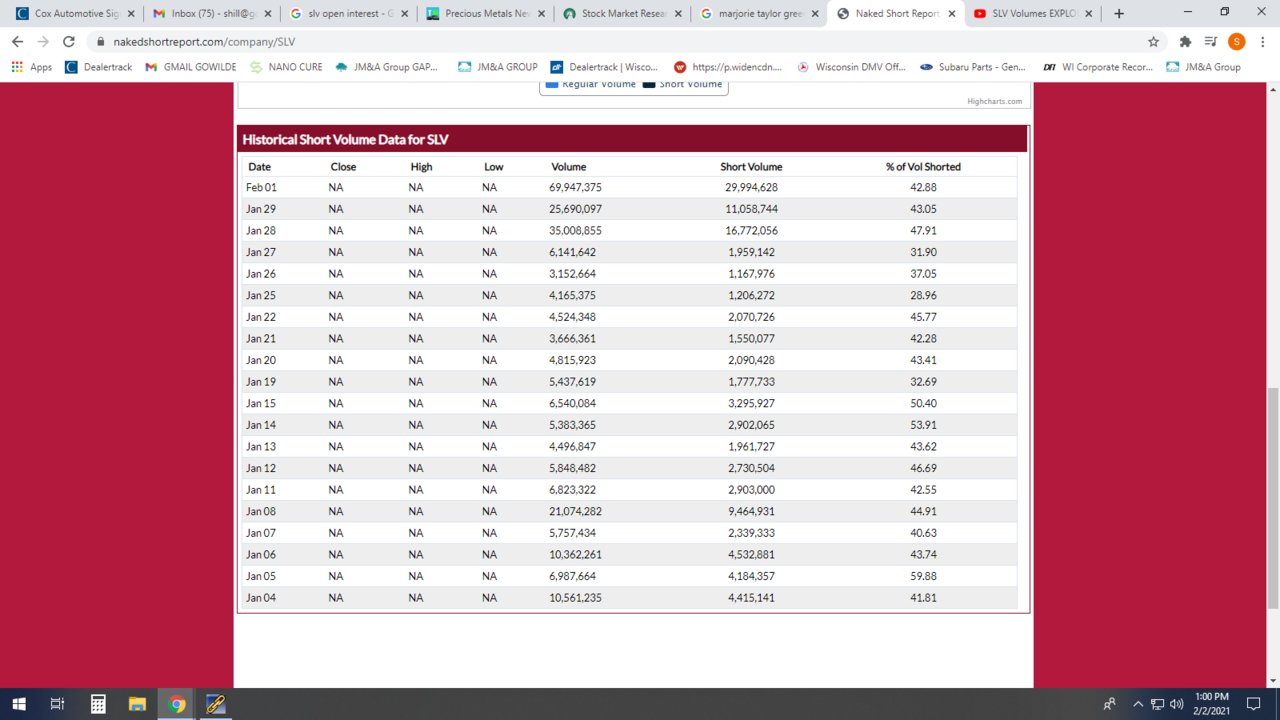Go back to the previous page
This screenshot has width=1280, height=720.
tap(17, 42)
